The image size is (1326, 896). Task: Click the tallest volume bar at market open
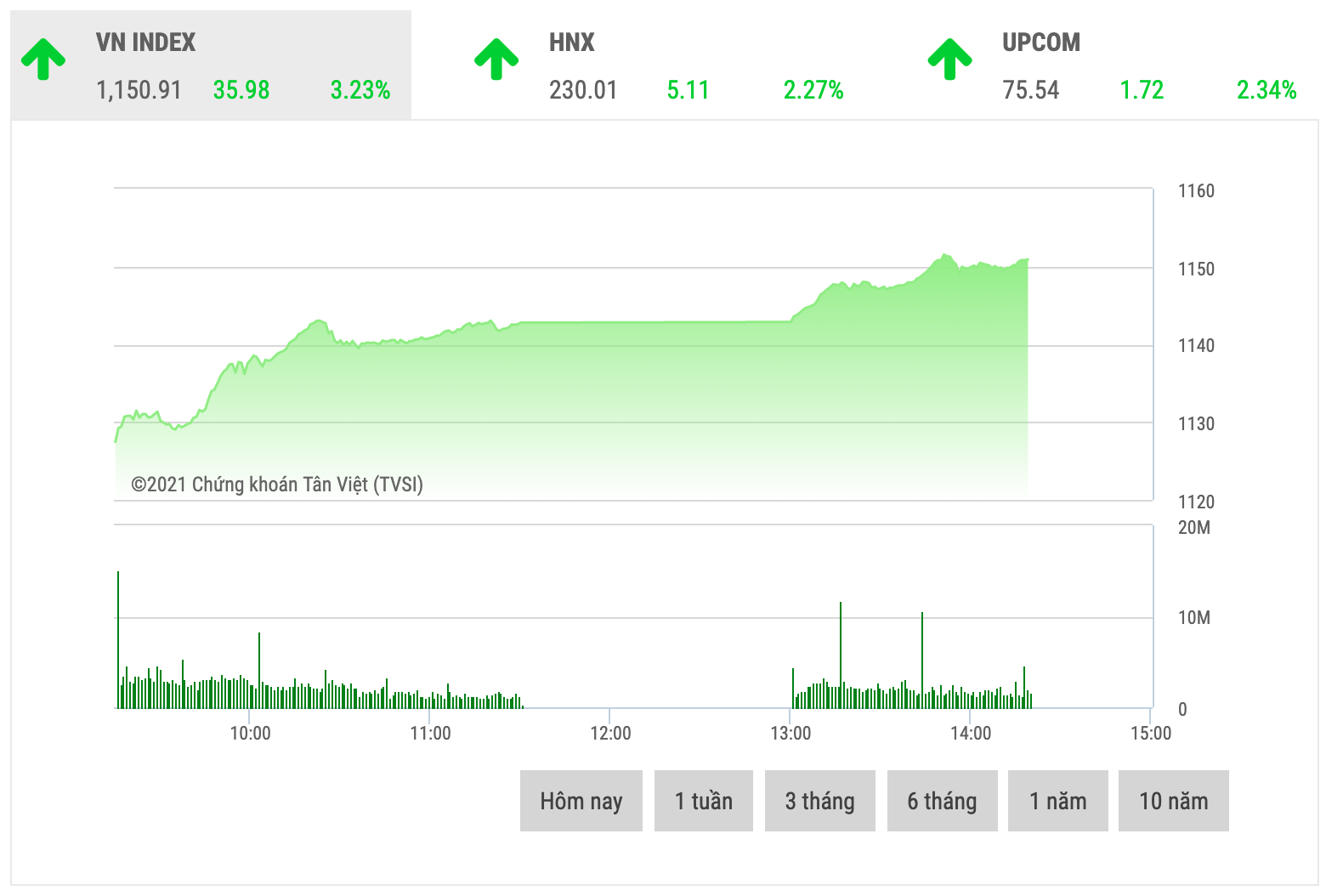tap(118, 638)
